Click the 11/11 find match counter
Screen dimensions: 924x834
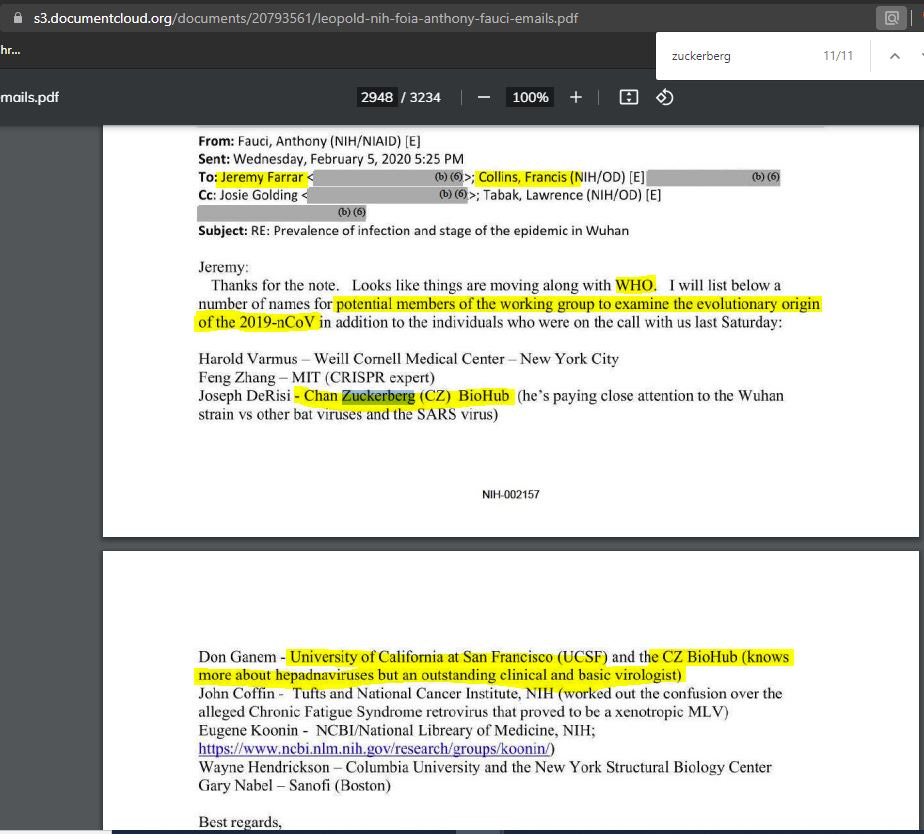pyautogui.click(x=837, y=56)
